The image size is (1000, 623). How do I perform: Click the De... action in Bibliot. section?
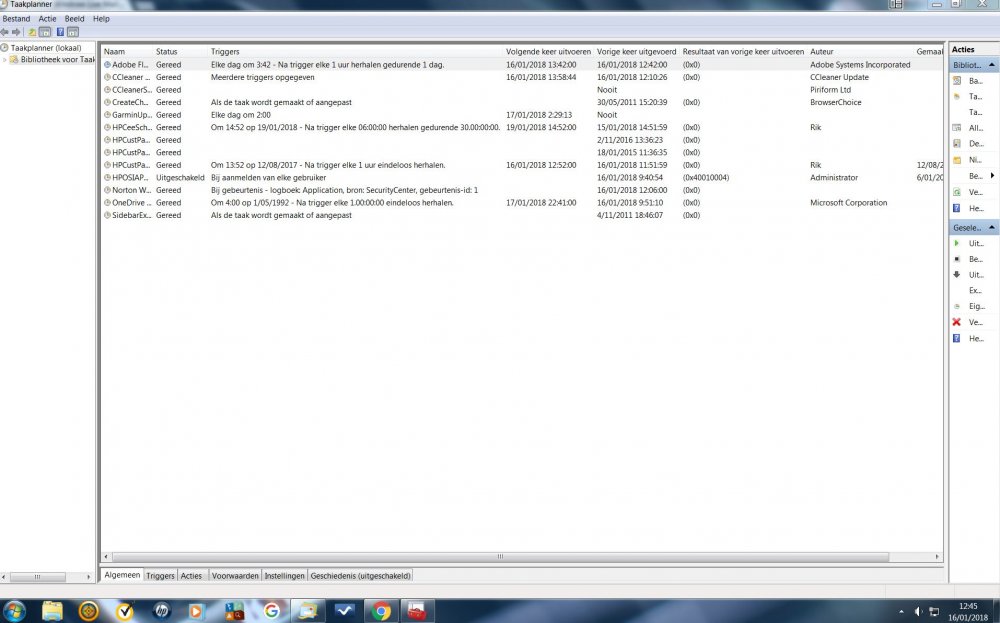click(968, 143)
